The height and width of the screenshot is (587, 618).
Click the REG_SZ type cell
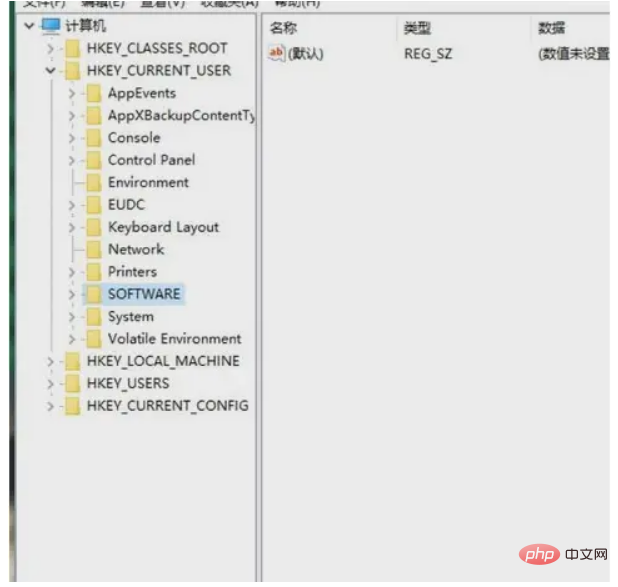pos(428,54)
